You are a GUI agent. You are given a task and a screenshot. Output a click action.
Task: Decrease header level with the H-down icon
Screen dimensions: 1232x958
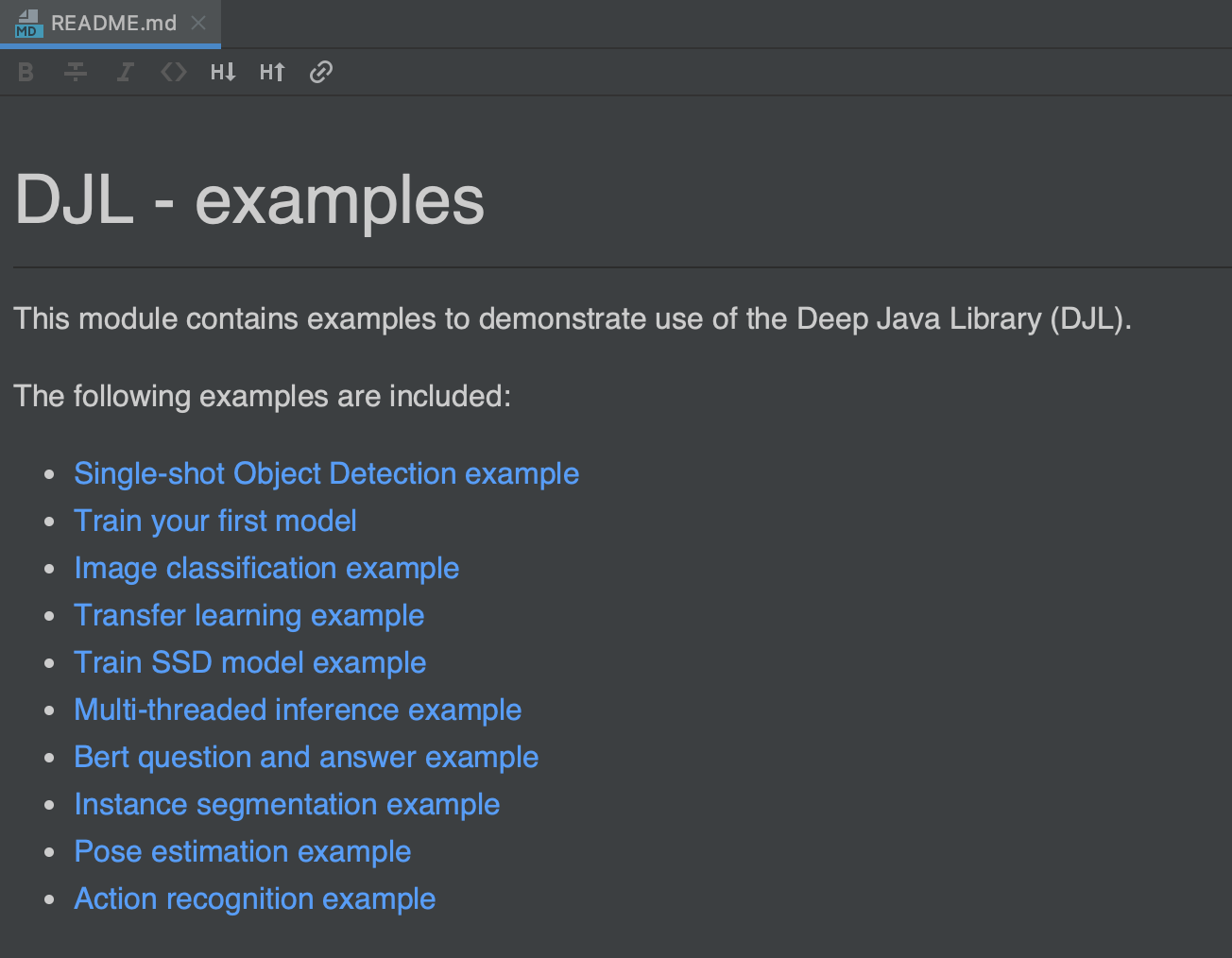[x=223, y=71]
